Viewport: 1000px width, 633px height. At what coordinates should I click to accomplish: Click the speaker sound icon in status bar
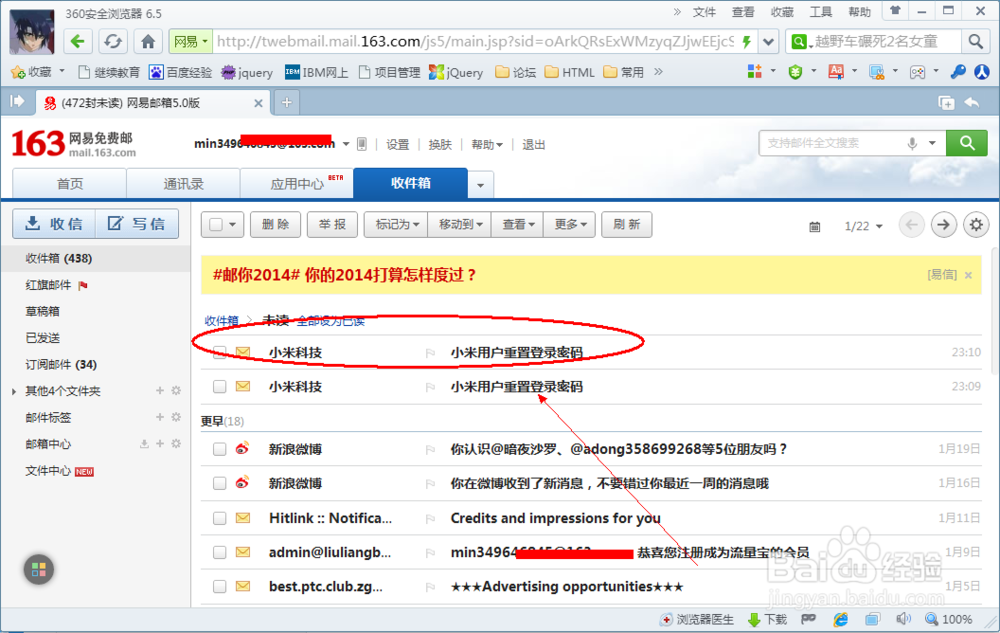903,619
